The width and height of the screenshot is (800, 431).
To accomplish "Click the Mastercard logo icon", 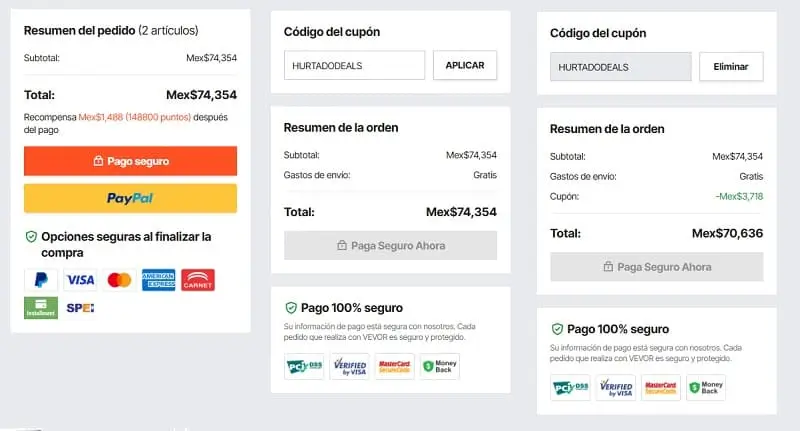I will point(119,280).
